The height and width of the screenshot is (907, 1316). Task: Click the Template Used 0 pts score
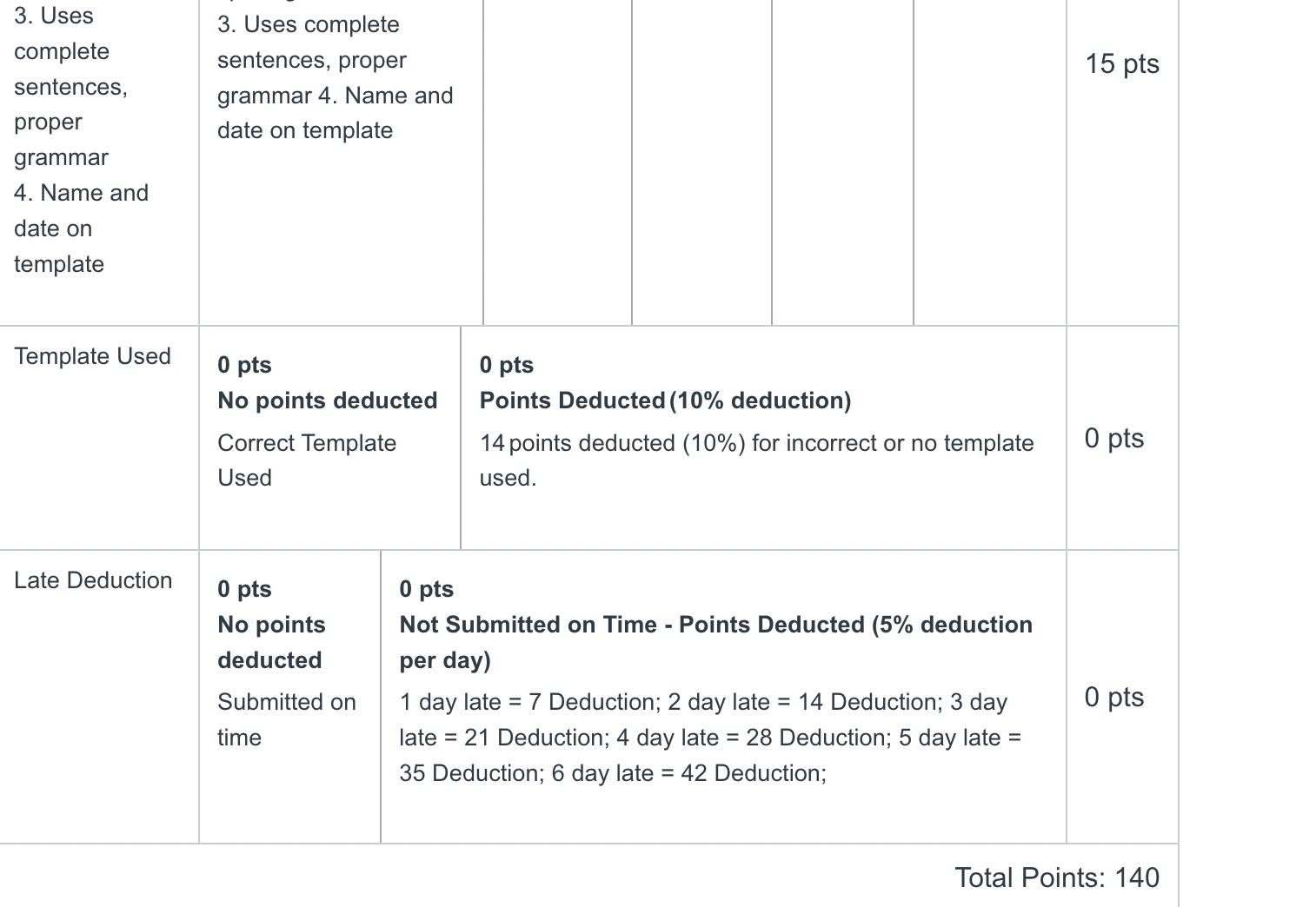click(1114, 438)
